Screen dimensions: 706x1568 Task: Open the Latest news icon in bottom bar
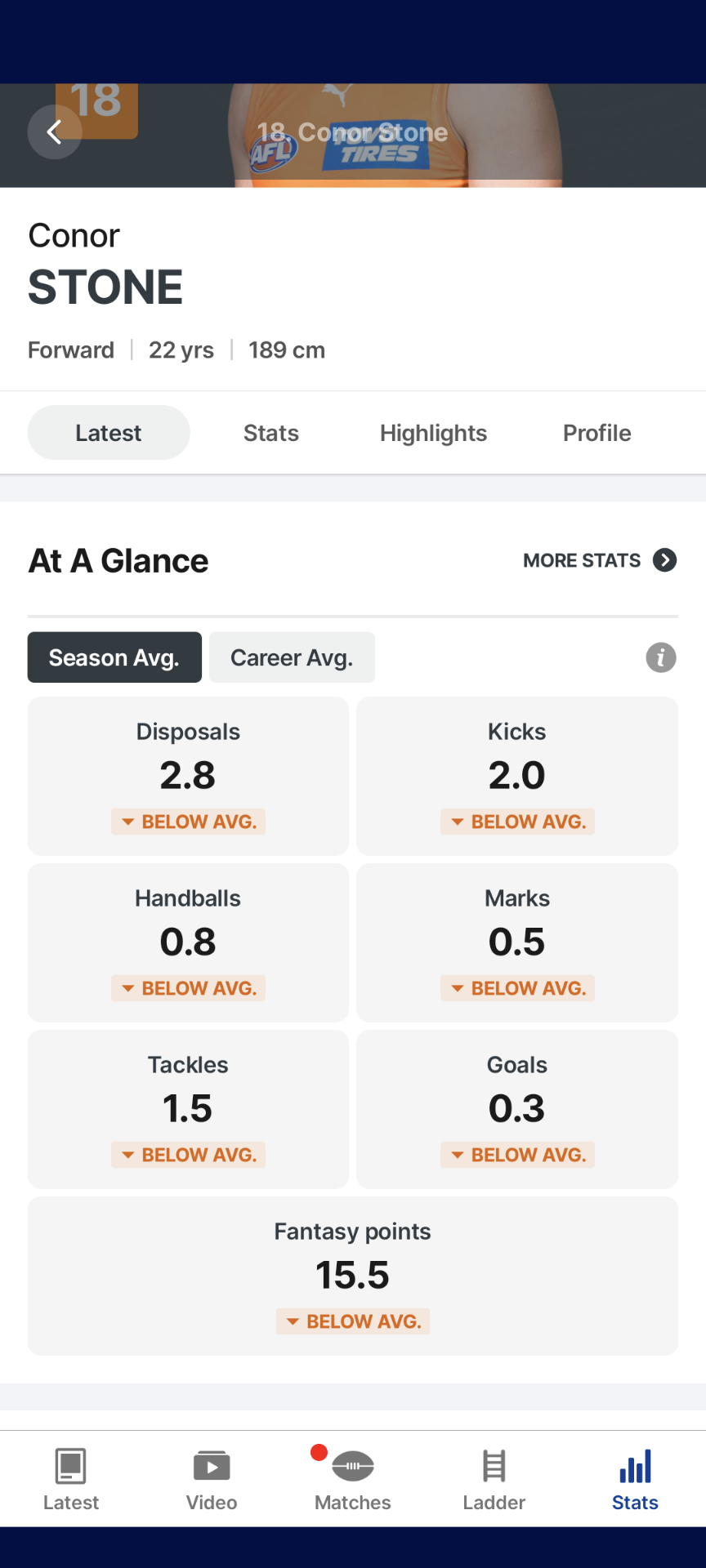click(x=71, y=1467)
